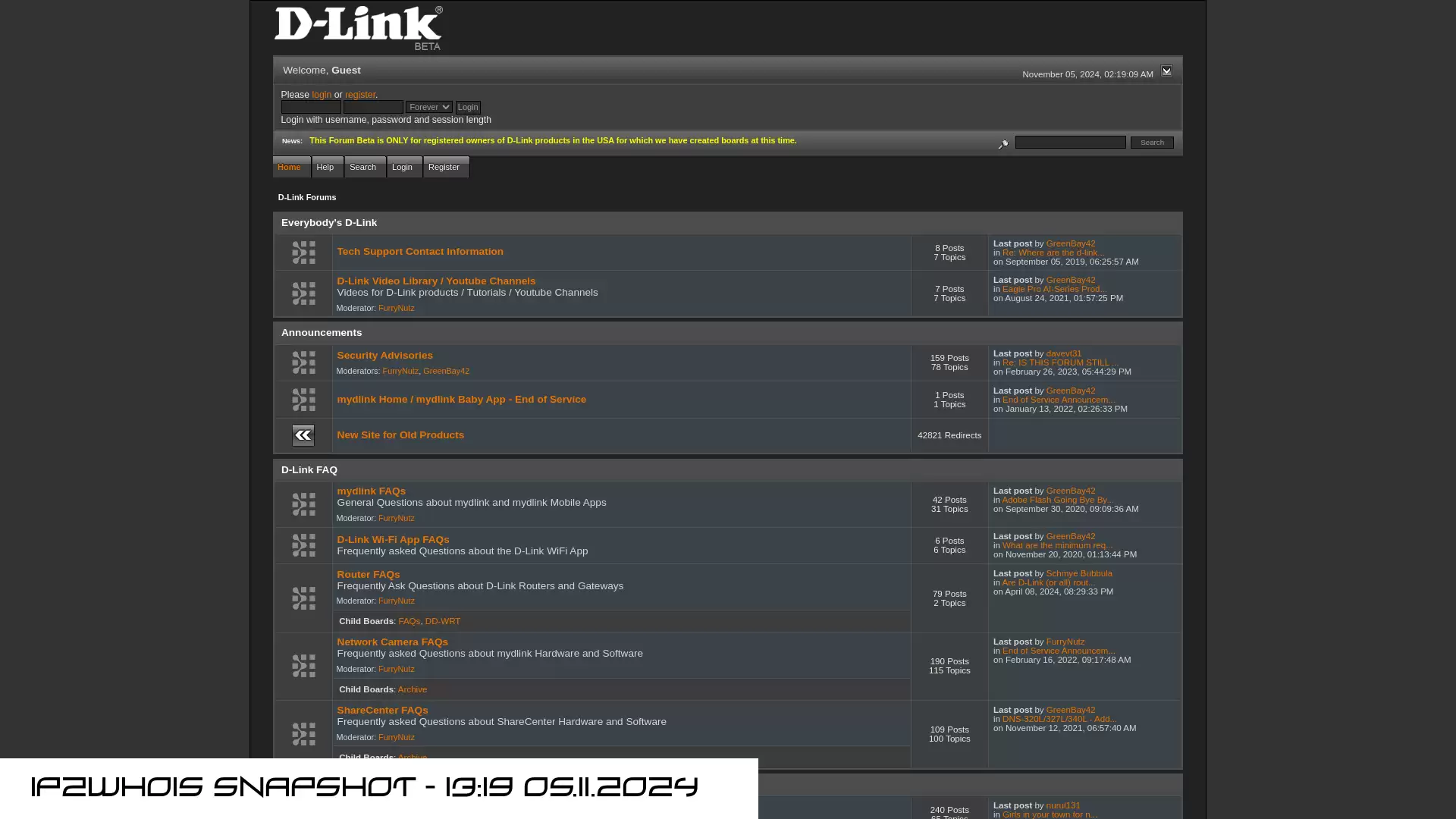View moderator FurryNutz under Video Library
The width and height of the screenshot is (1456, 819).
click(396, 308)
